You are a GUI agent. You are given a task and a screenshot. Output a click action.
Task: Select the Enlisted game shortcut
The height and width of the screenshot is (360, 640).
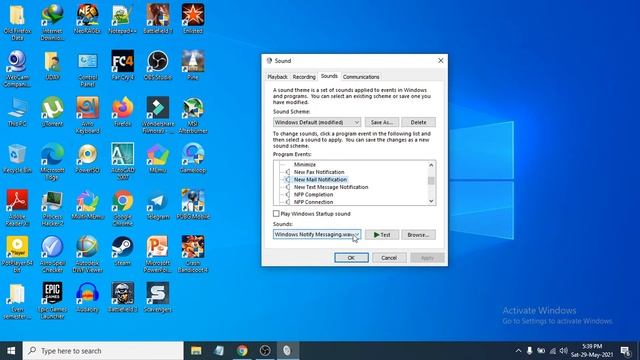[x=193, y=18]
